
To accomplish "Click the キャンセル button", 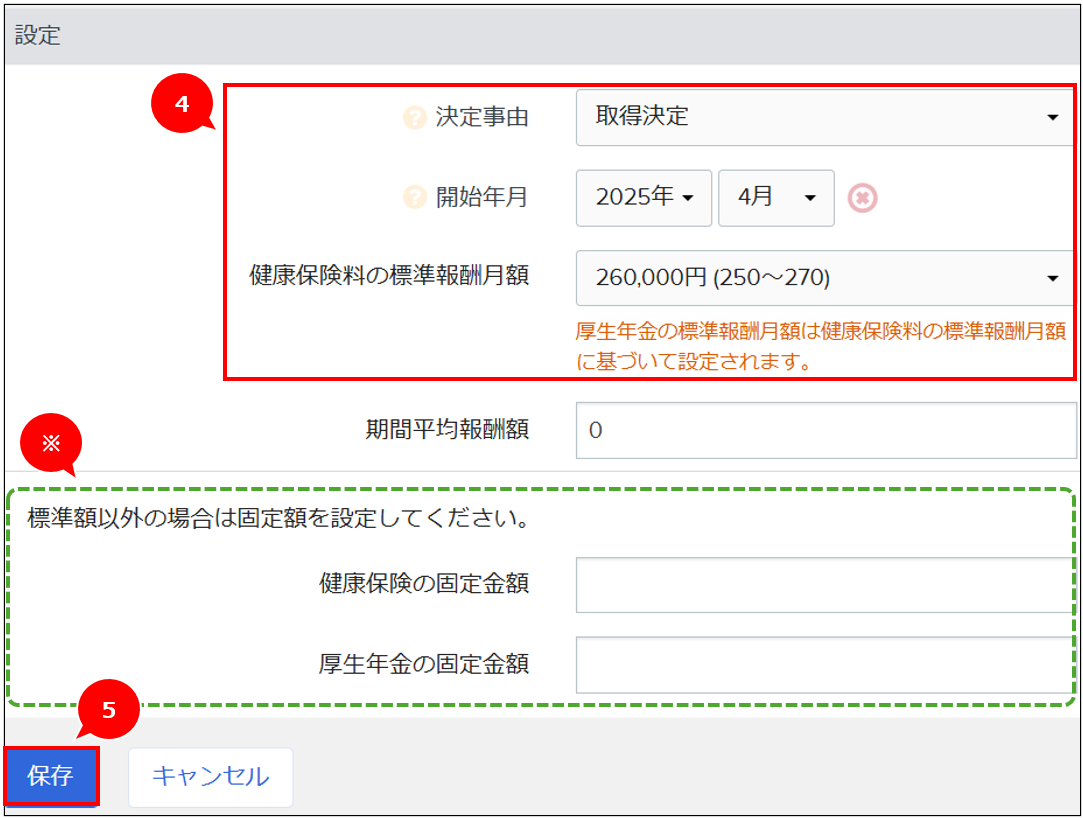I will pyautogui.click(x=210, y=776).
